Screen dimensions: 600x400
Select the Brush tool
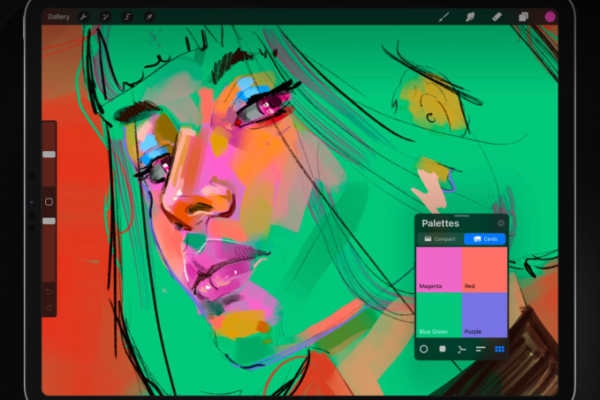pyautogui.click(x=444, y=17)
